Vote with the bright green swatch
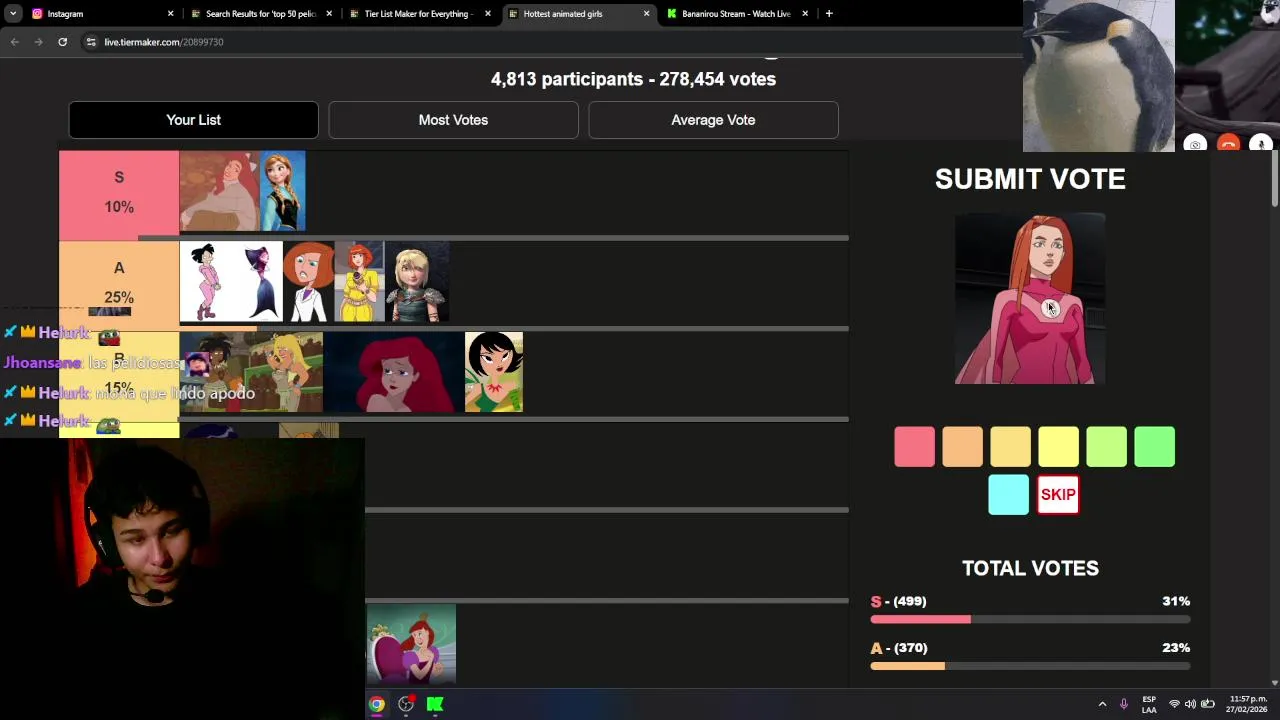1280x720 pixels. (x=1154, y=447)
